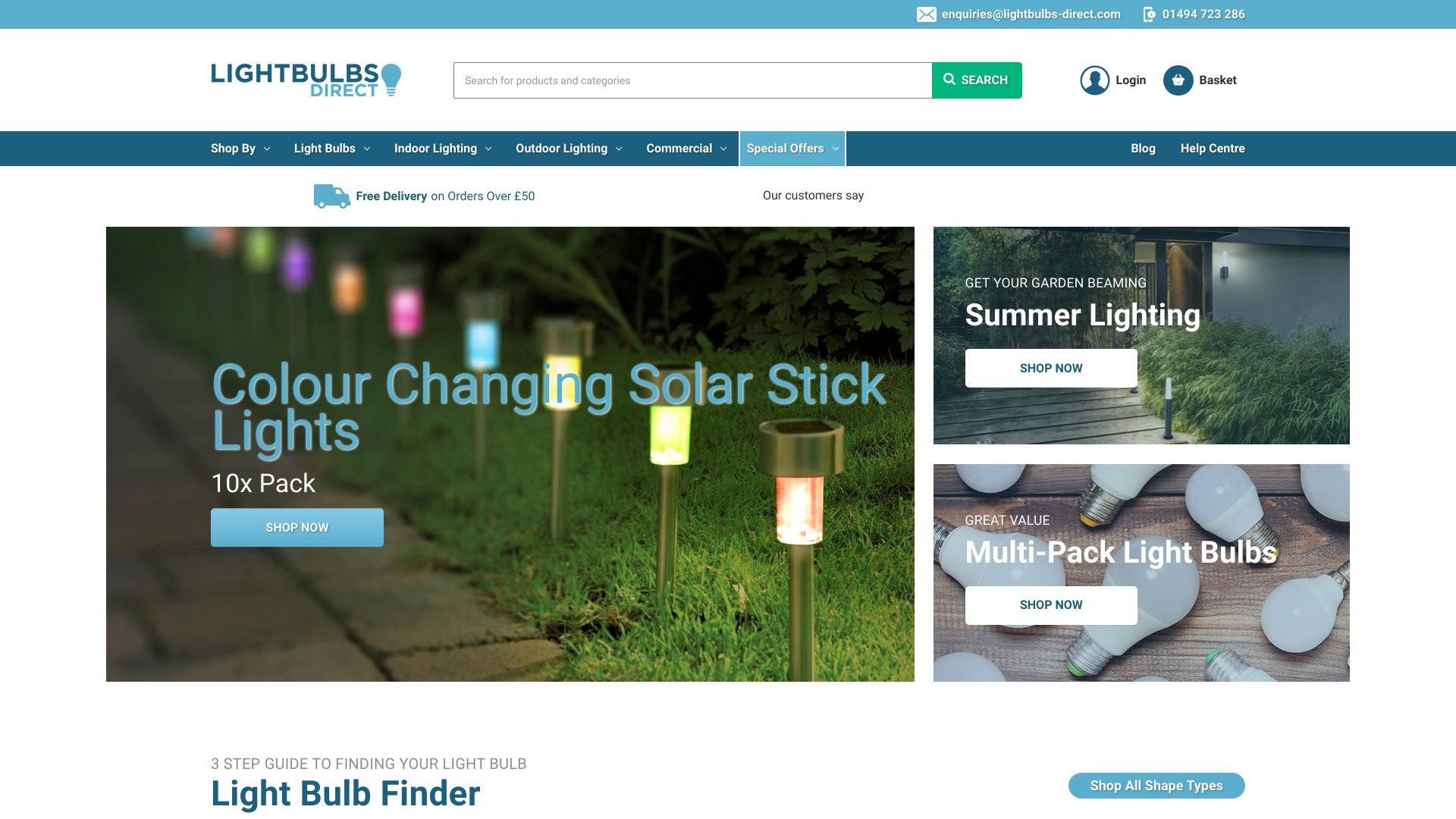This screenshot has width=1456, height=819.
Task: Click Shop Now for Multi-Pack Light Bulbs
Action: coord(1050,604)
